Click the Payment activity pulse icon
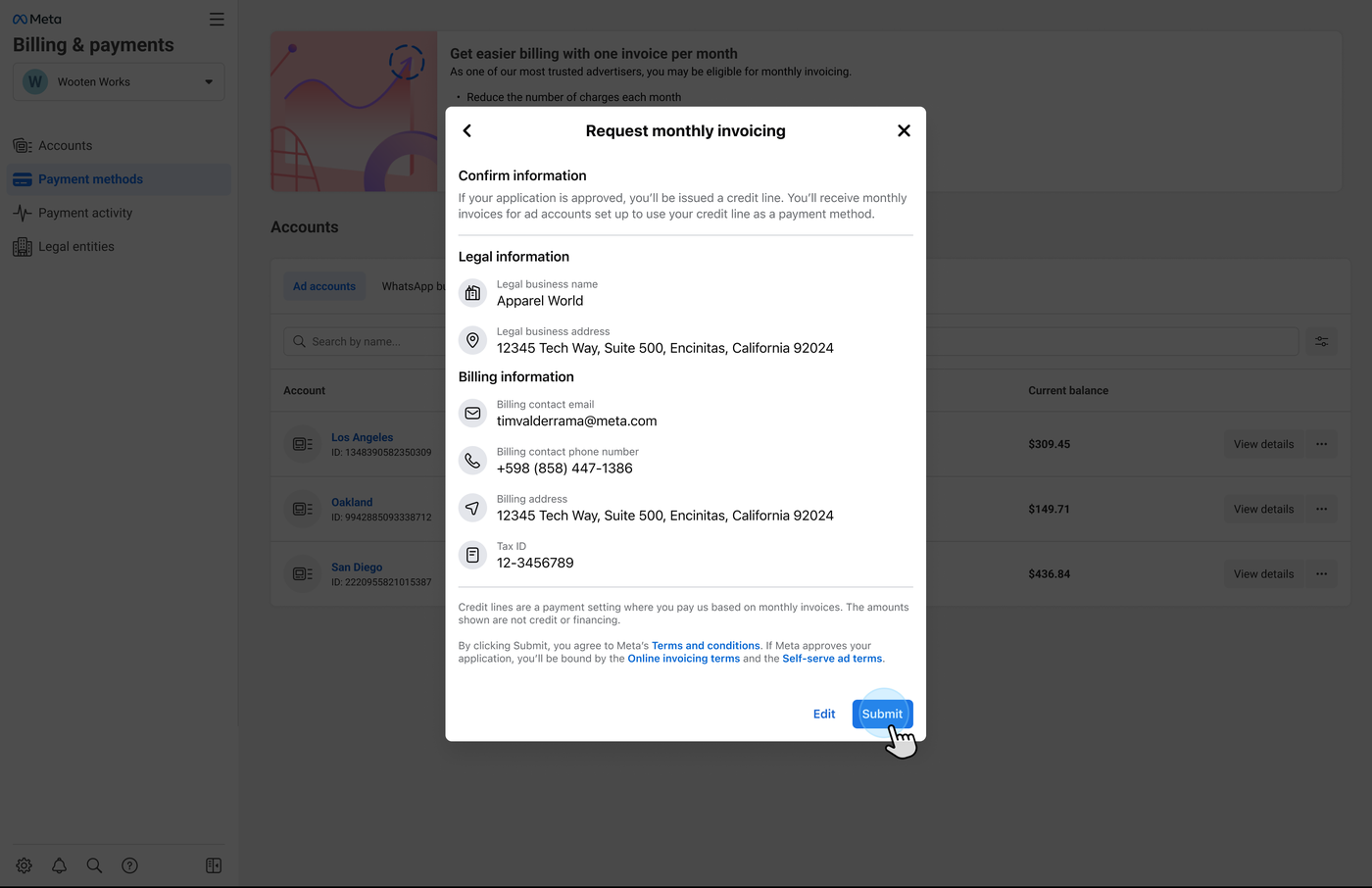Viewport: 1372px width, 888px height. [x=23, y=213]
